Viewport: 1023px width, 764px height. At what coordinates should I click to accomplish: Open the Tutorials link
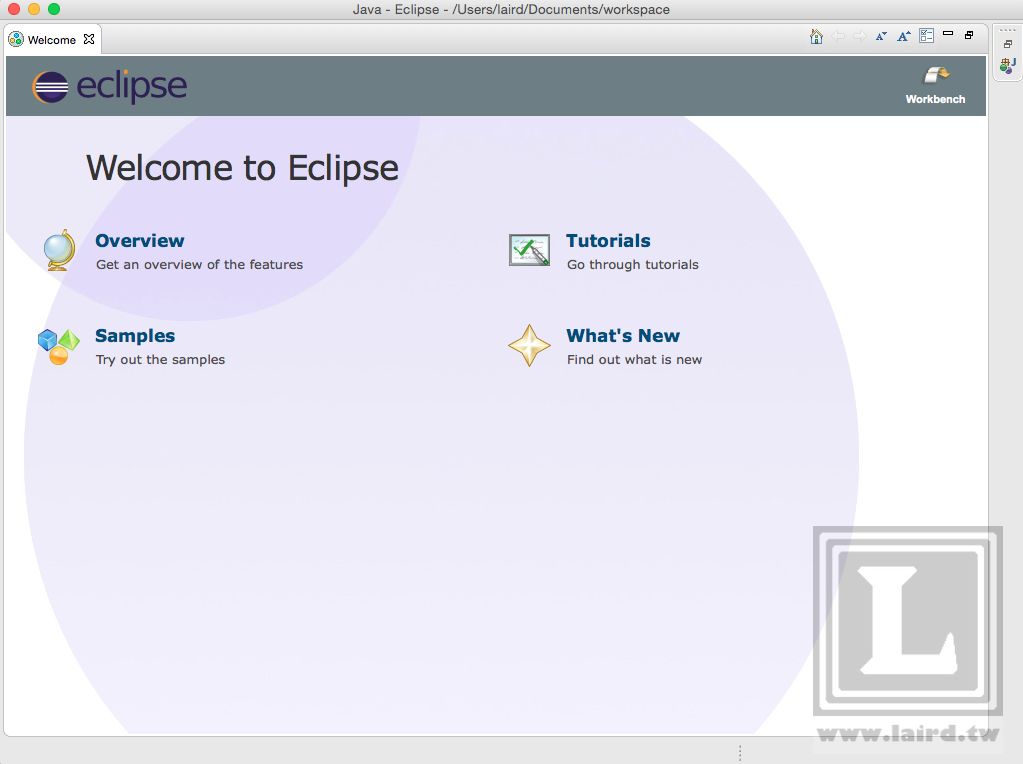pyautogui.click(x=608, y=240)
